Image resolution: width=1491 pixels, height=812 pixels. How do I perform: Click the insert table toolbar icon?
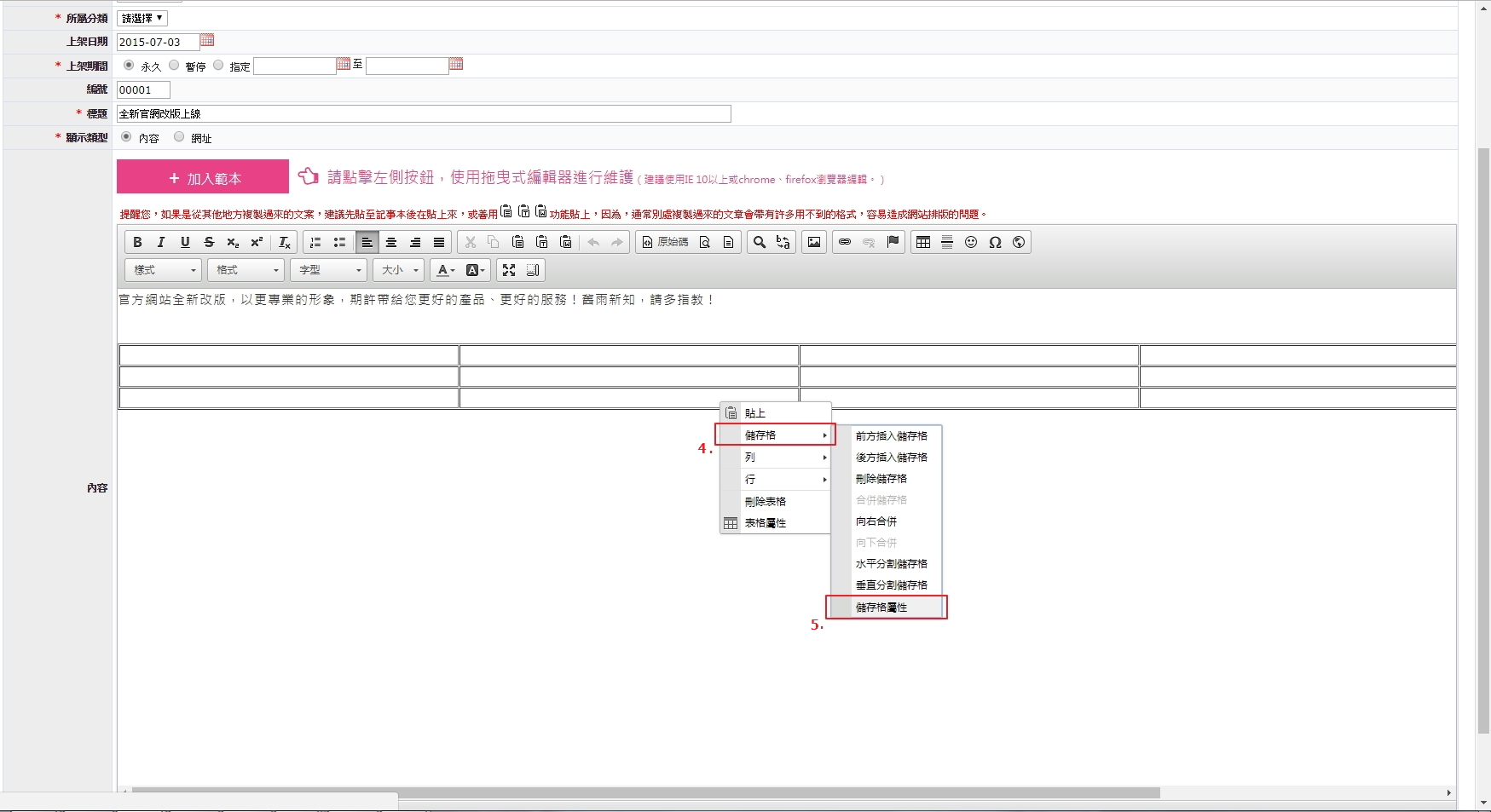pos(922,243)
